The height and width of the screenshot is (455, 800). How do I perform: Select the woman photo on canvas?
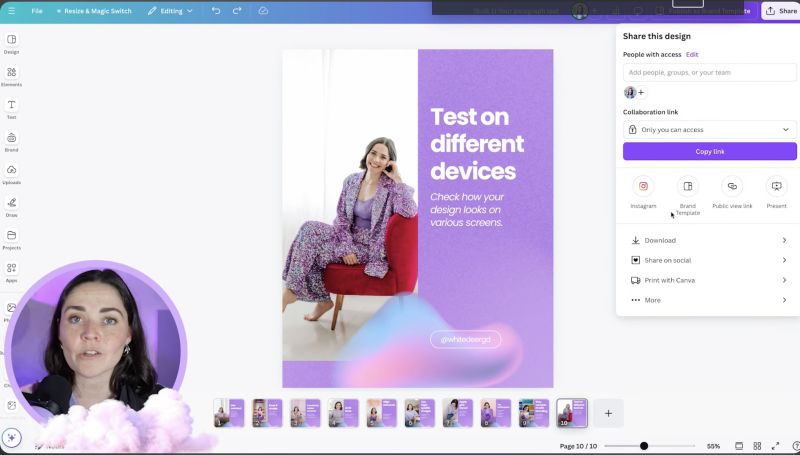point(350,205)
